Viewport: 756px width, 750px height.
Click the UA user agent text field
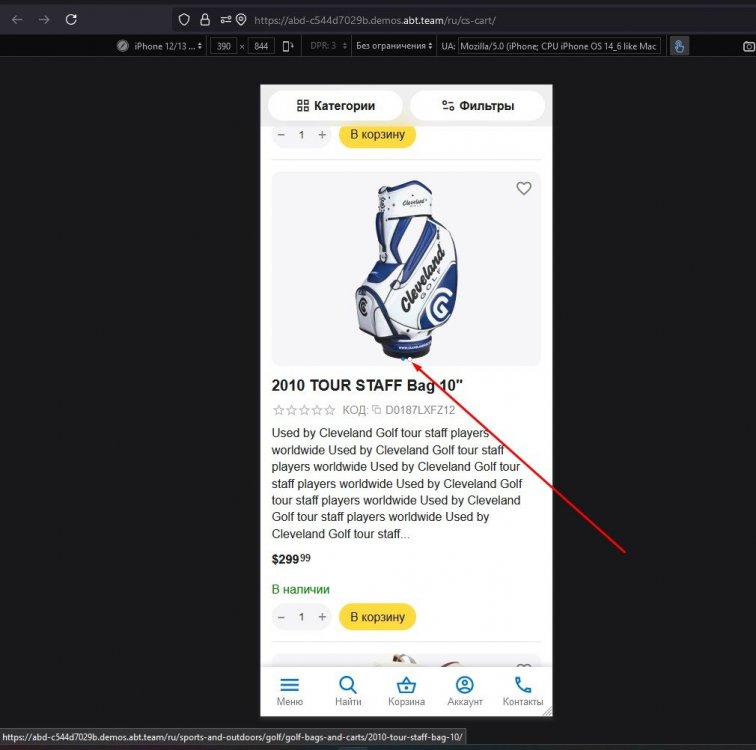point(559,46)
